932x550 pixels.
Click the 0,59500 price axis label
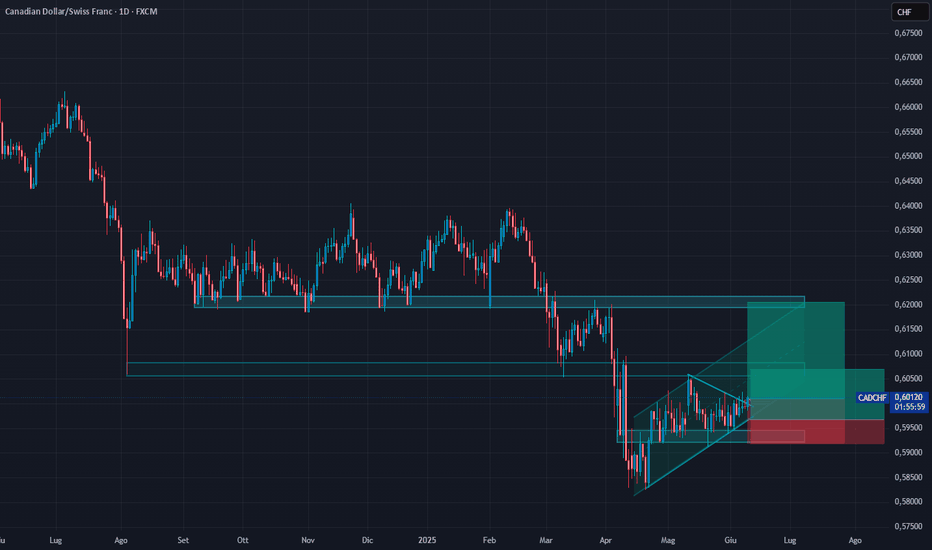(x=909, y=428)
